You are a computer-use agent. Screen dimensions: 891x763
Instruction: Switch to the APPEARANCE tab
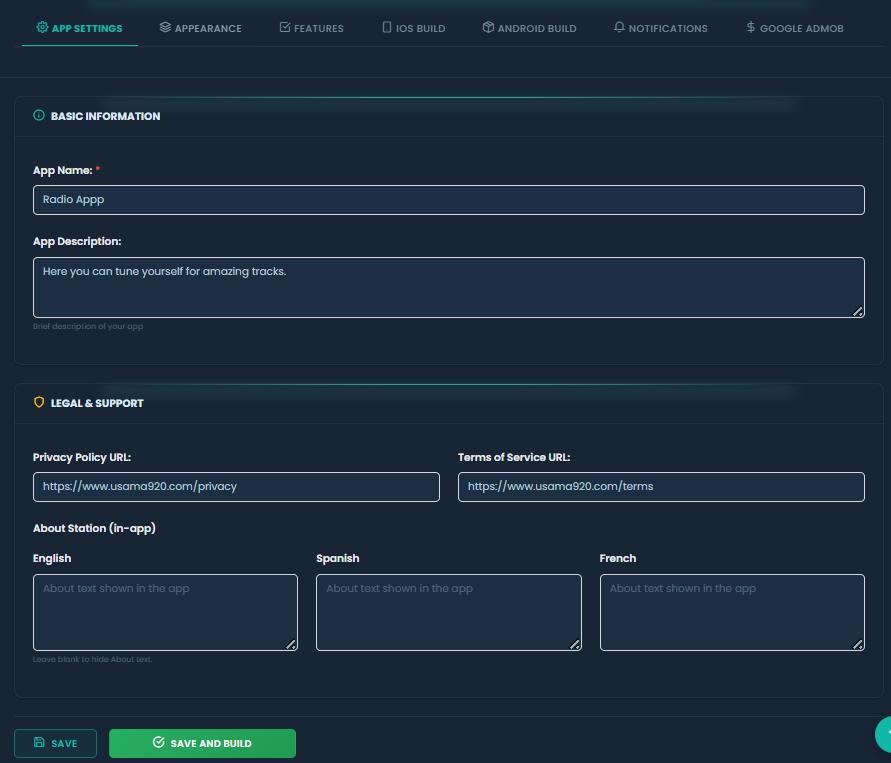tap(200, 28)
